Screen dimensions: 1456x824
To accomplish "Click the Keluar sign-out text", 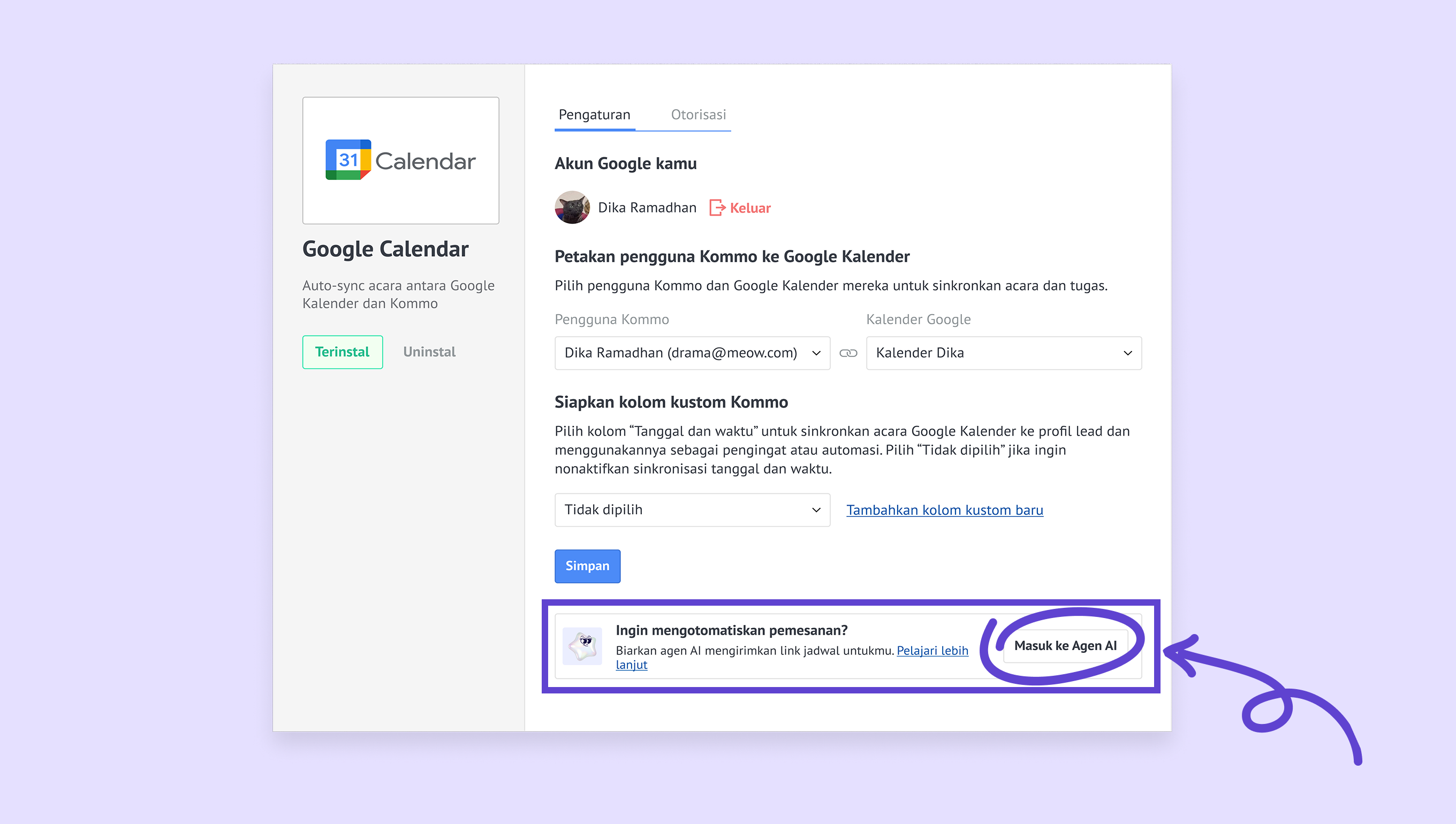I will [750, 208].
